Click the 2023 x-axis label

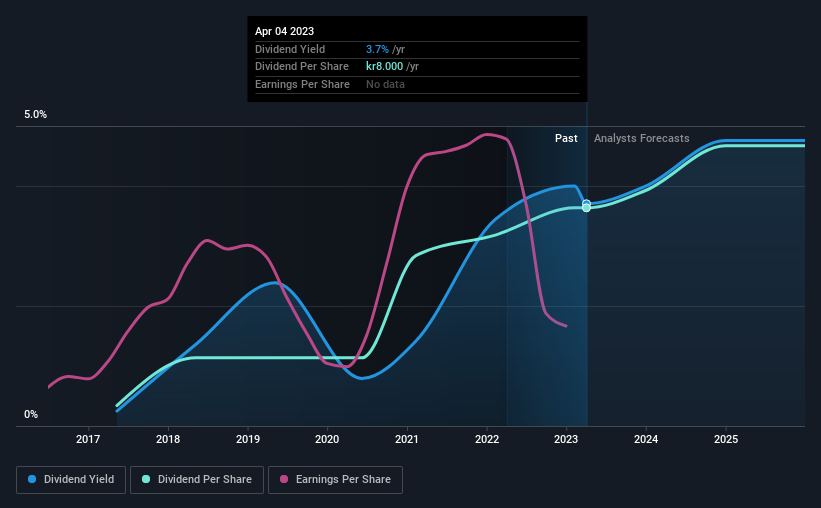[x=566, y=439]
